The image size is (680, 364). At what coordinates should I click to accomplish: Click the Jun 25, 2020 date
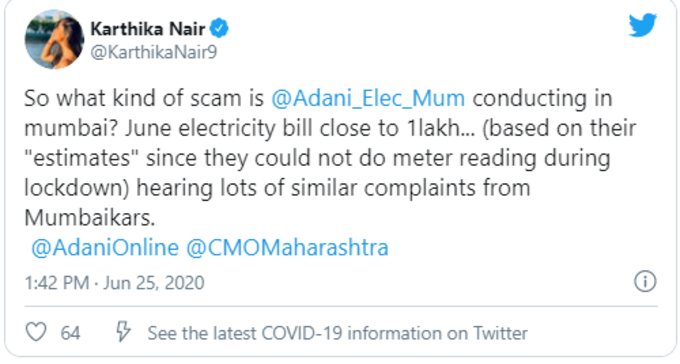click(x=154, y=283)
